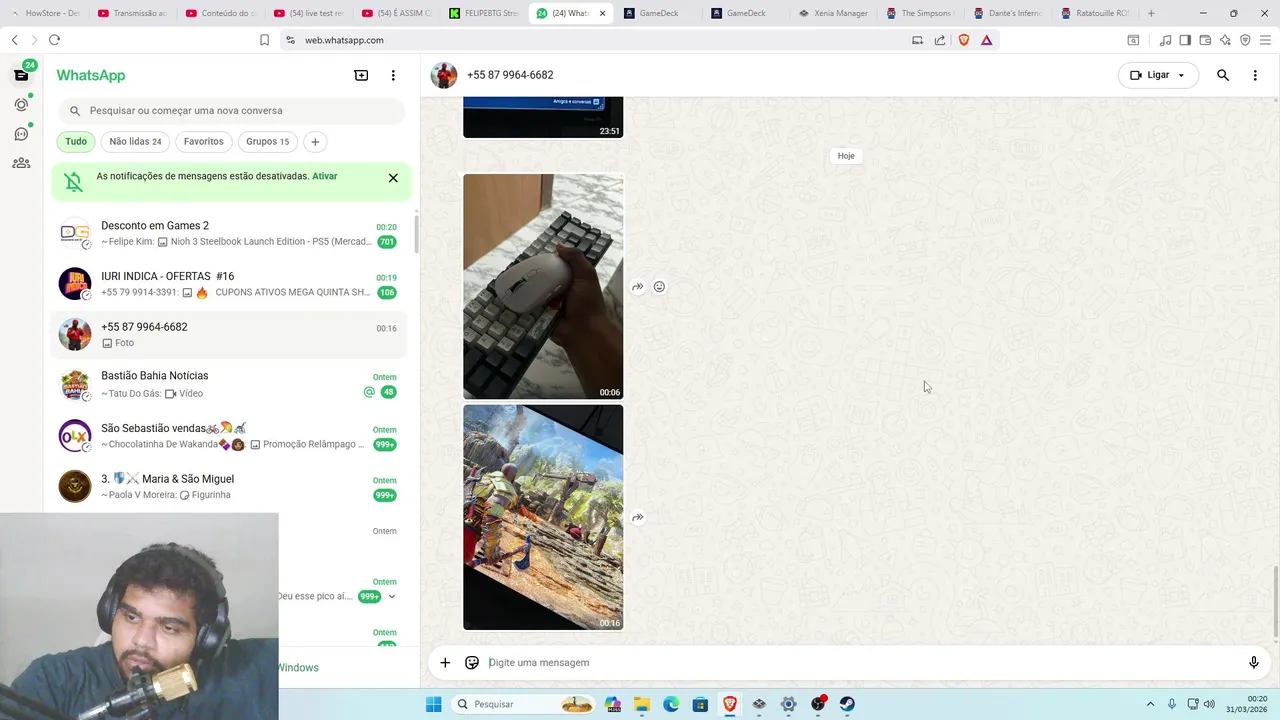Open the browser share icon
The width and height of the screenshot is (1280, 720).
tap(940, 40)
